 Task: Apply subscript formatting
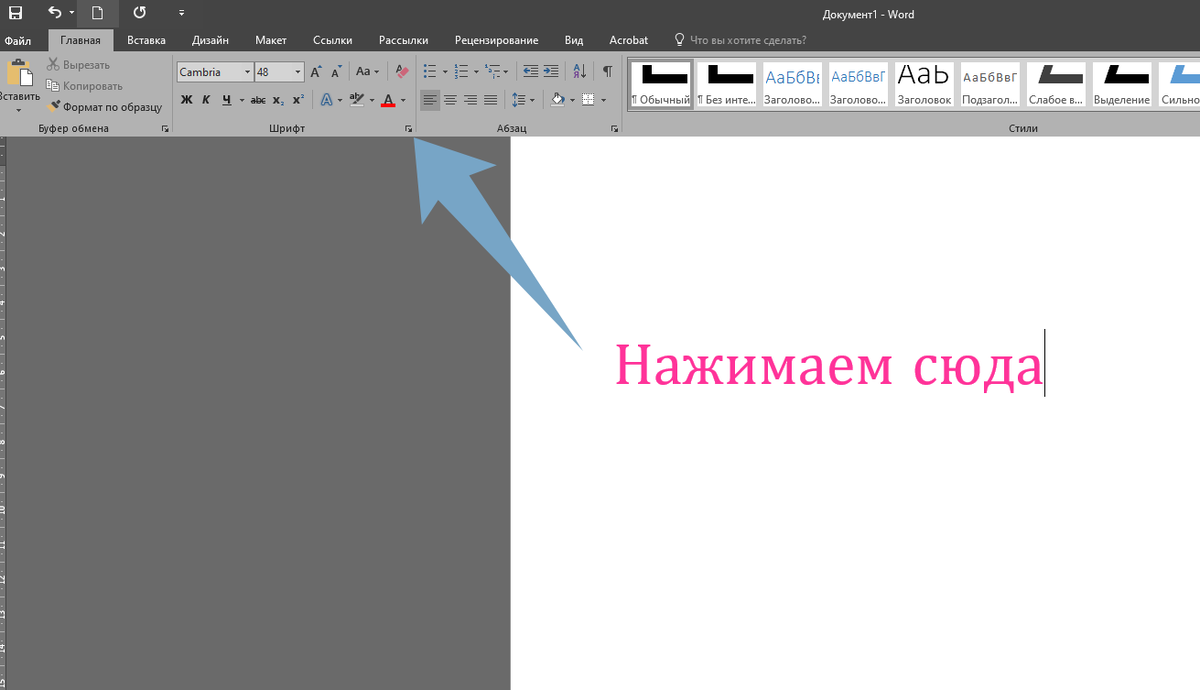pyautogui.click(x=279, y=99)
